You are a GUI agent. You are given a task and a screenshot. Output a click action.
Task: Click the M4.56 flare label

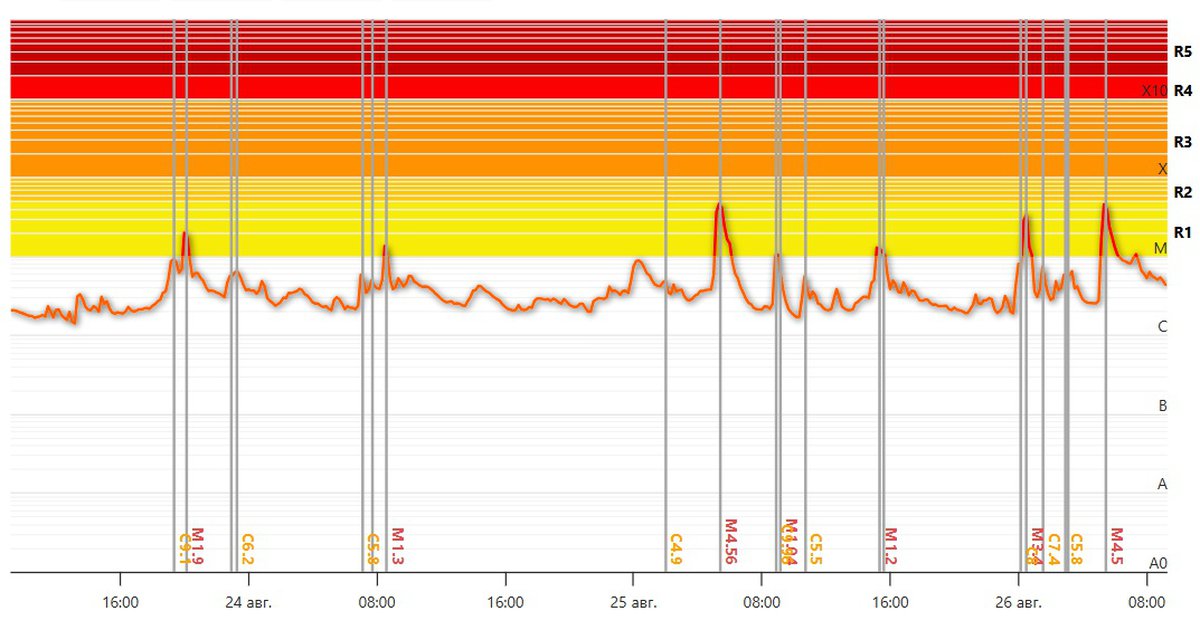(730, 543)
